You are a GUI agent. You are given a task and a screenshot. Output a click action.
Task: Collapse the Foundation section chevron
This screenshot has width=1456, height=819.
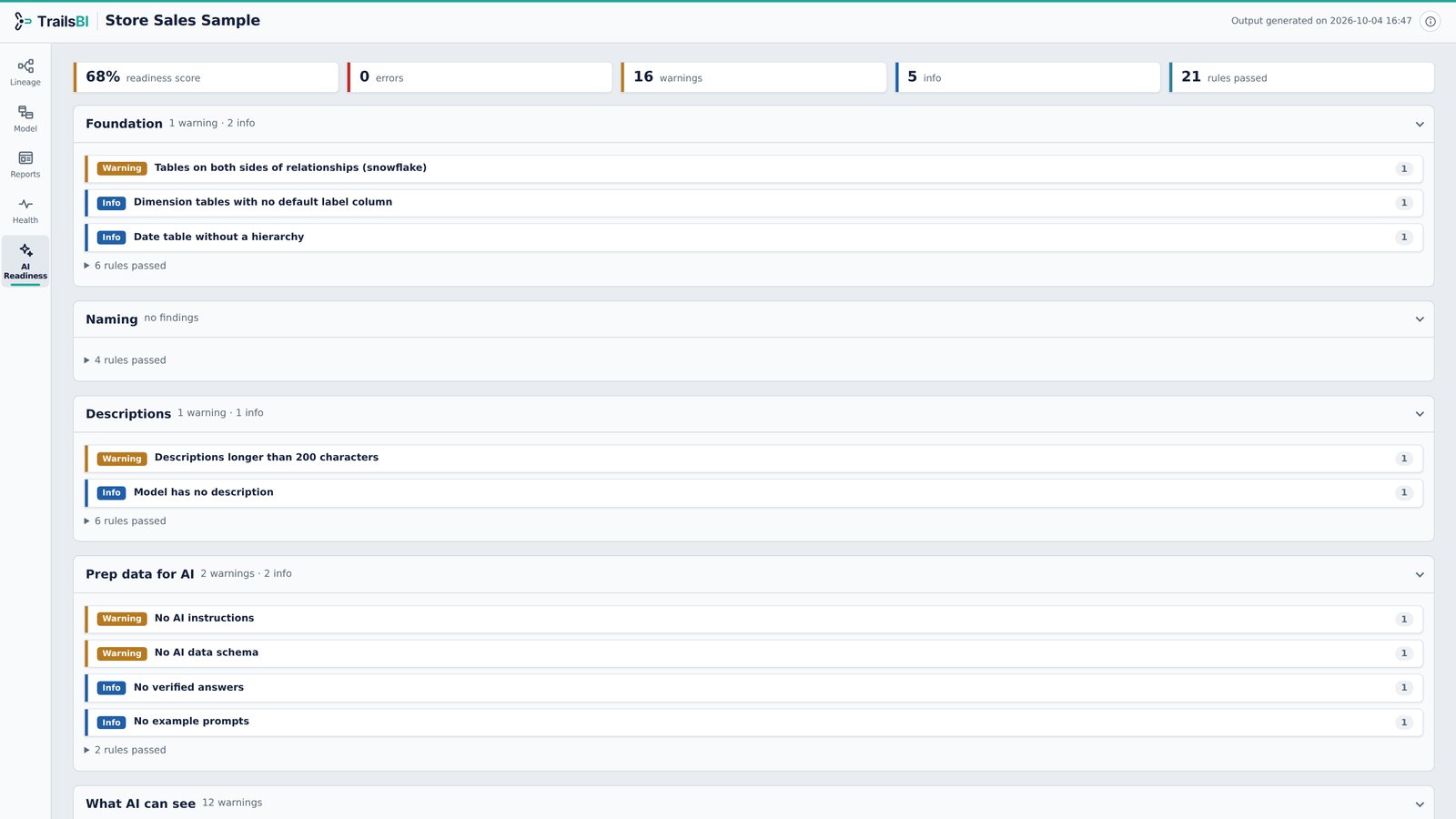(x=1420, y=124)
